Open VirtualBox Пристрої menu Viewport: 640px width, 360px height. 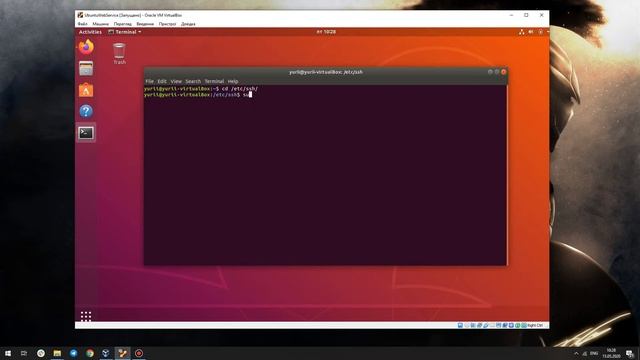click(167, 24)
